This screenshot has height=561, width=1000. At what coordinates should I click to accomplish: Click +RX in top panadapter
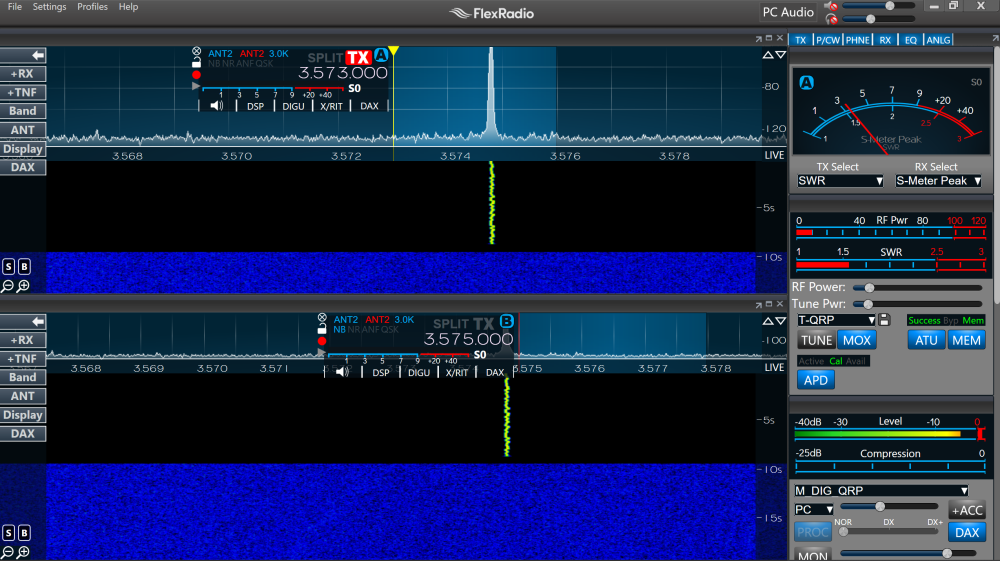click(23, 74)
